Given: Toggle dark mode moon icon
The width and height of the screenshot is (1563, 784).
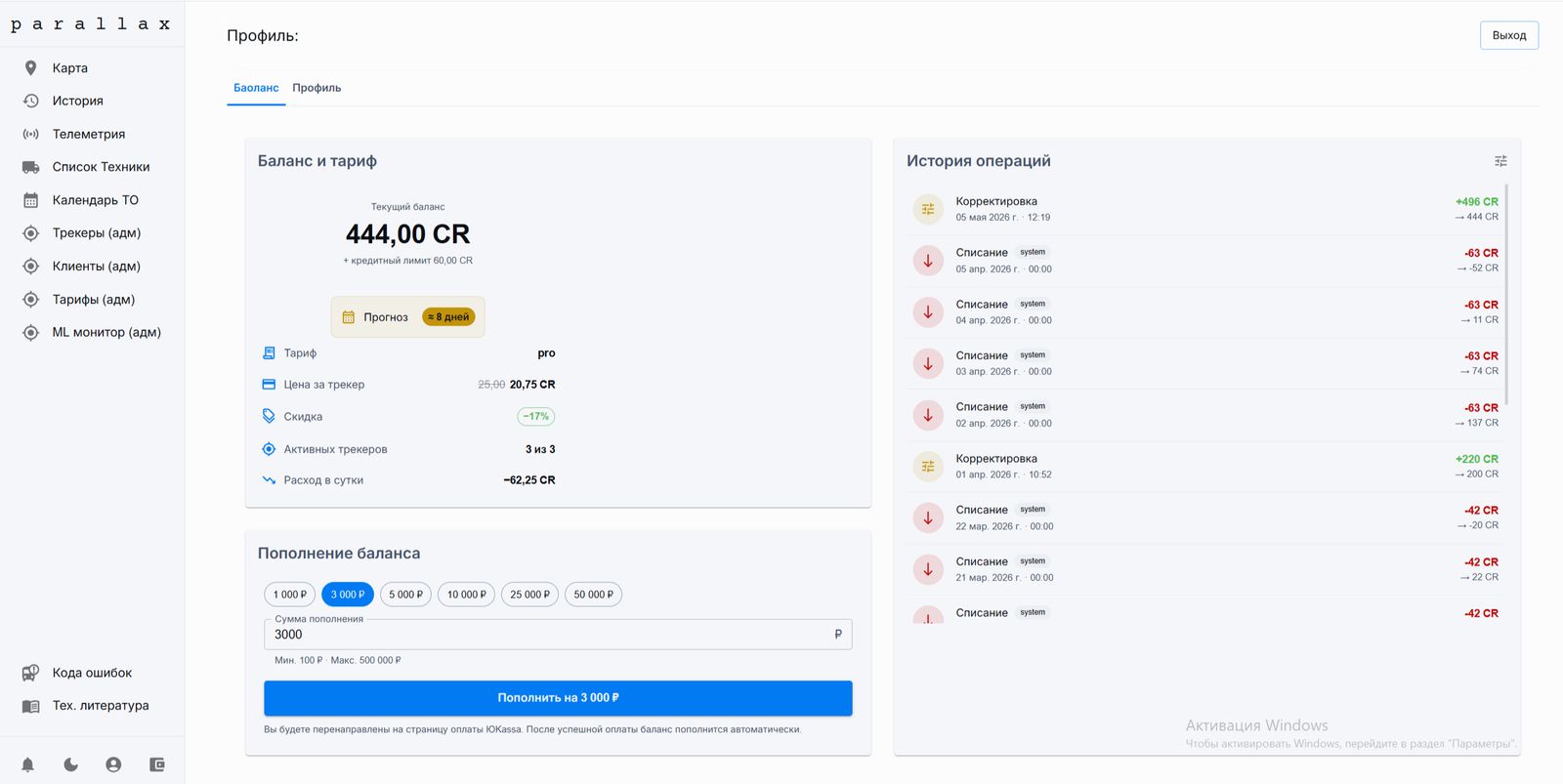Looking at the screenshot, I should 70,764.
